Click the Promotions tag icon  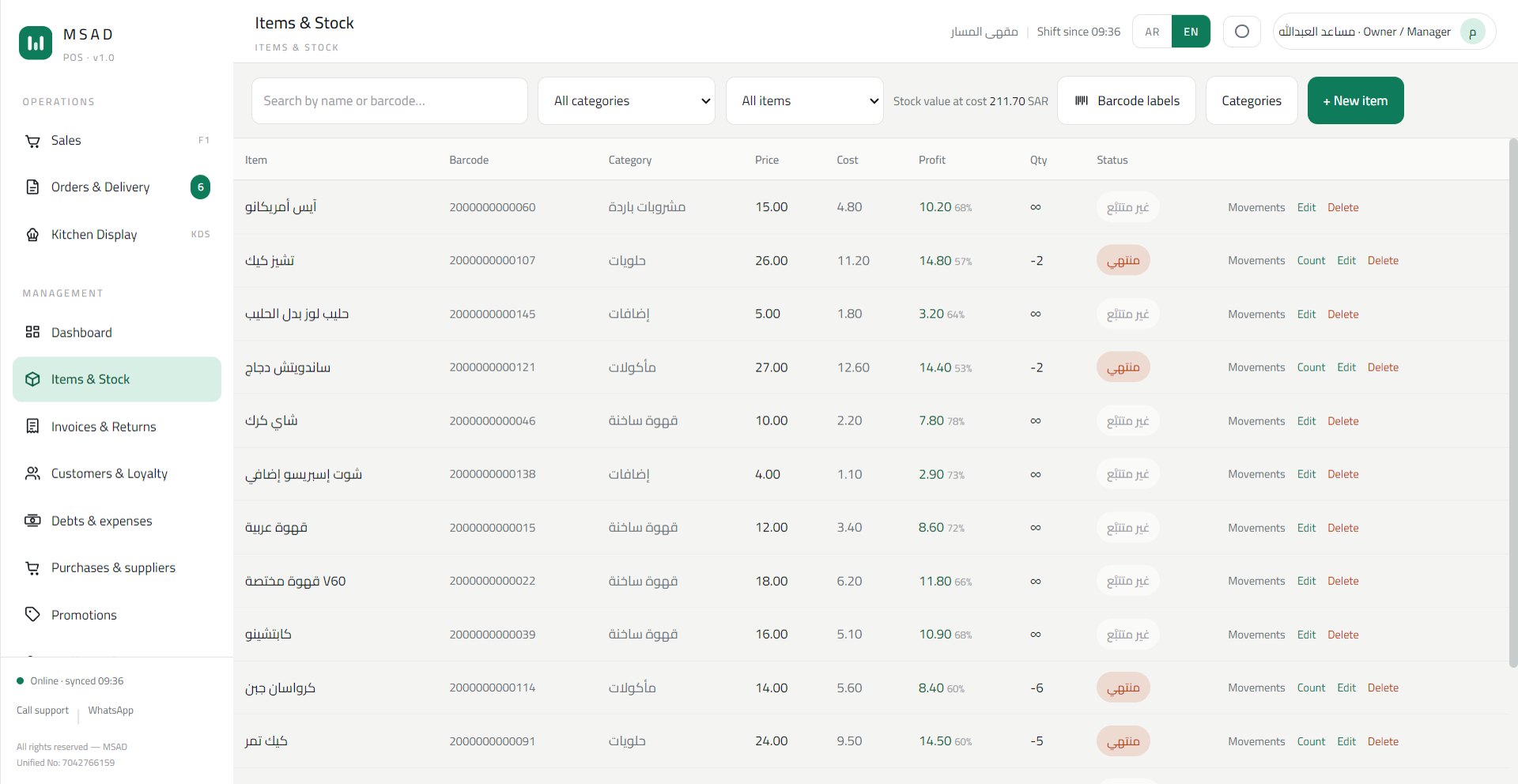coord(32,615)
